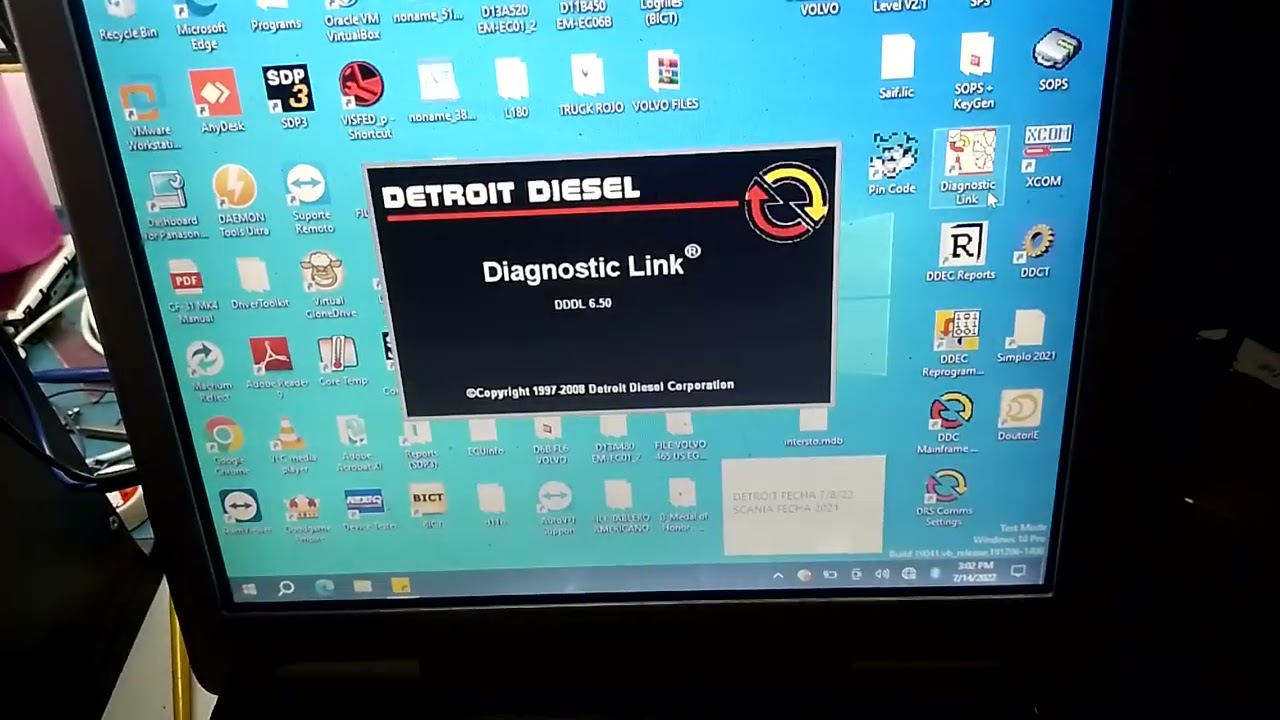
Task: Open the SOPS desktop icon
Action: point(1055,60)
